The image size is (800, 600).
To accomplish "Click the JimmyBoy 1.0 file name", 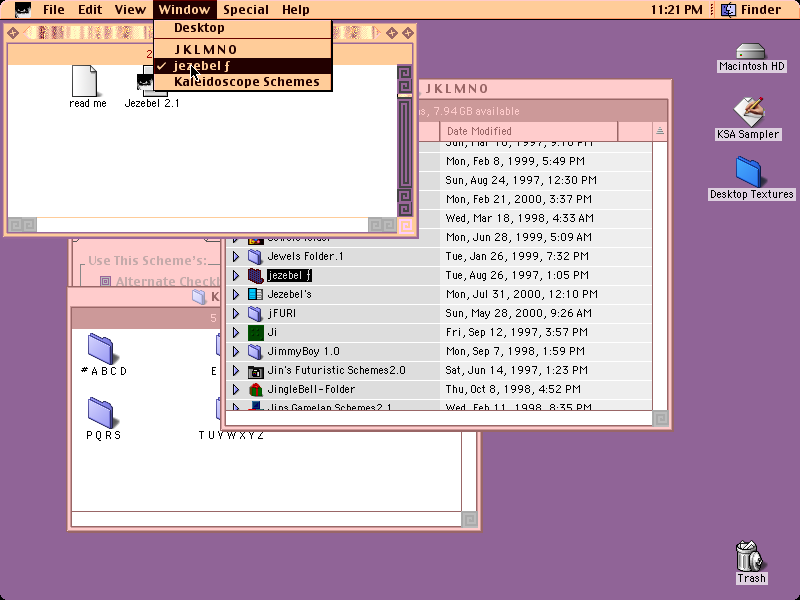I will pyautogui.click(x=304, y=352).
